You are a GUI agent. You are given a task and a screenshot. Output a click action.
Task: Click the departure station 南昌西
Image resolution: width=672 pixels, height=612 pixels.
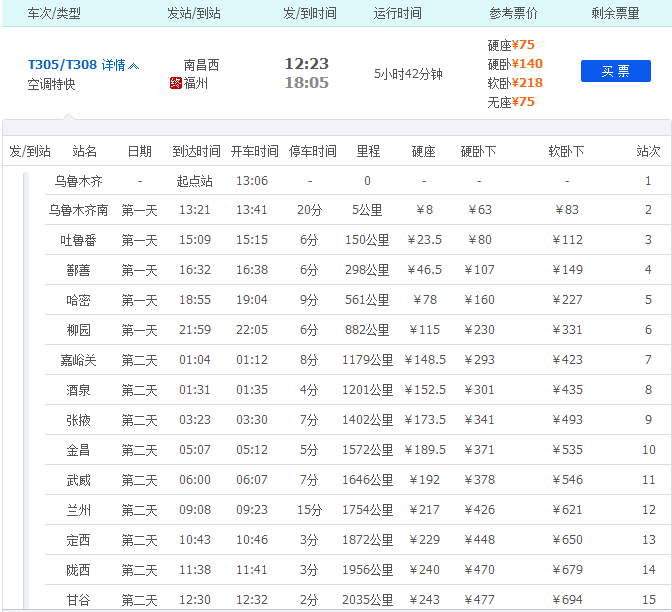[x=201, y=65]
